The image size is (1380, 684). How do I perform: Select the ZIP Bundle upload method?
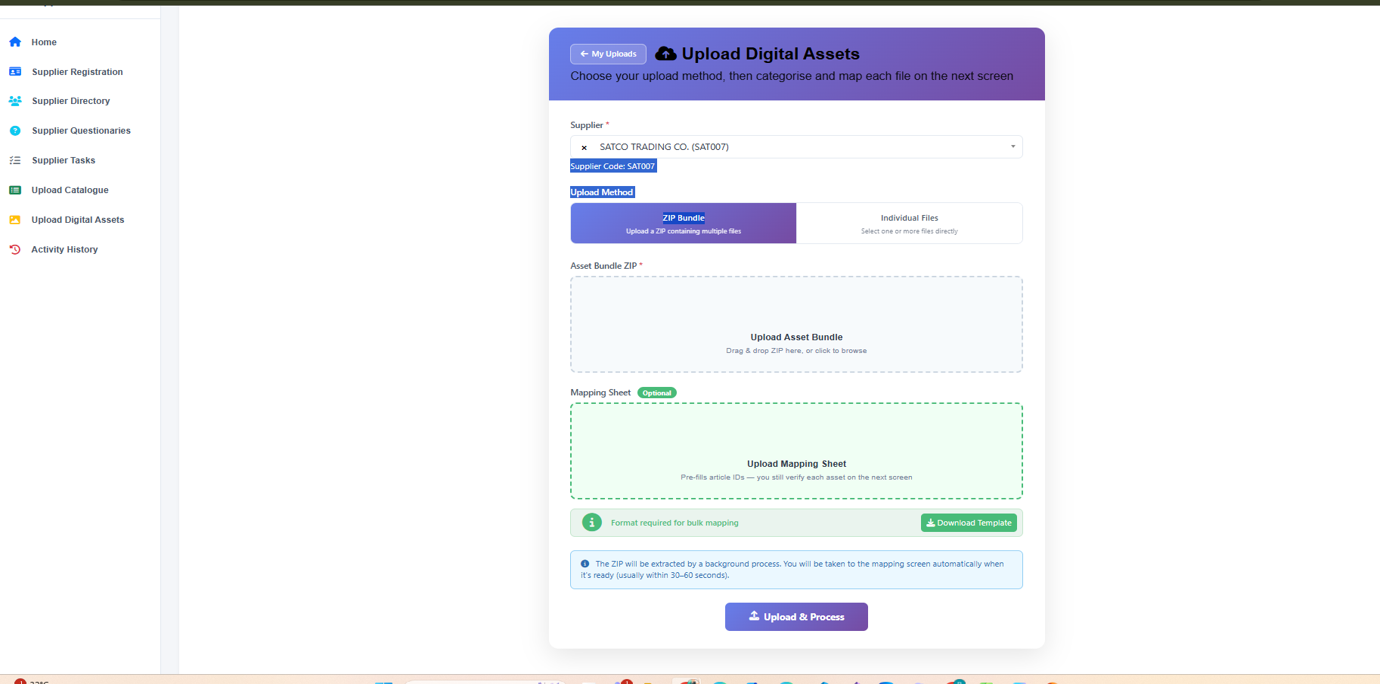tap(684, 223)
